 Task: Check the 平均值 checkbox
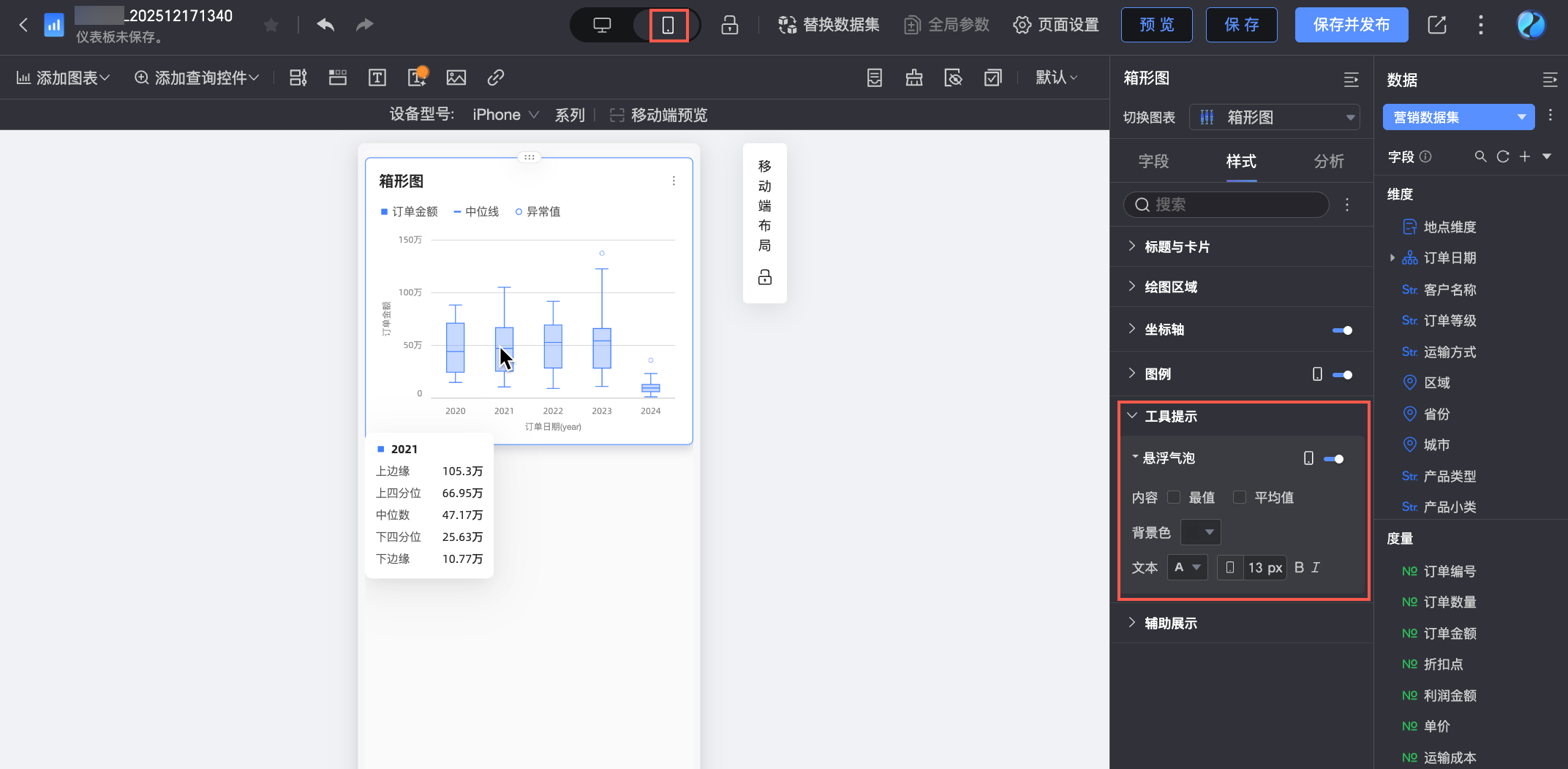click(1239, 497)
